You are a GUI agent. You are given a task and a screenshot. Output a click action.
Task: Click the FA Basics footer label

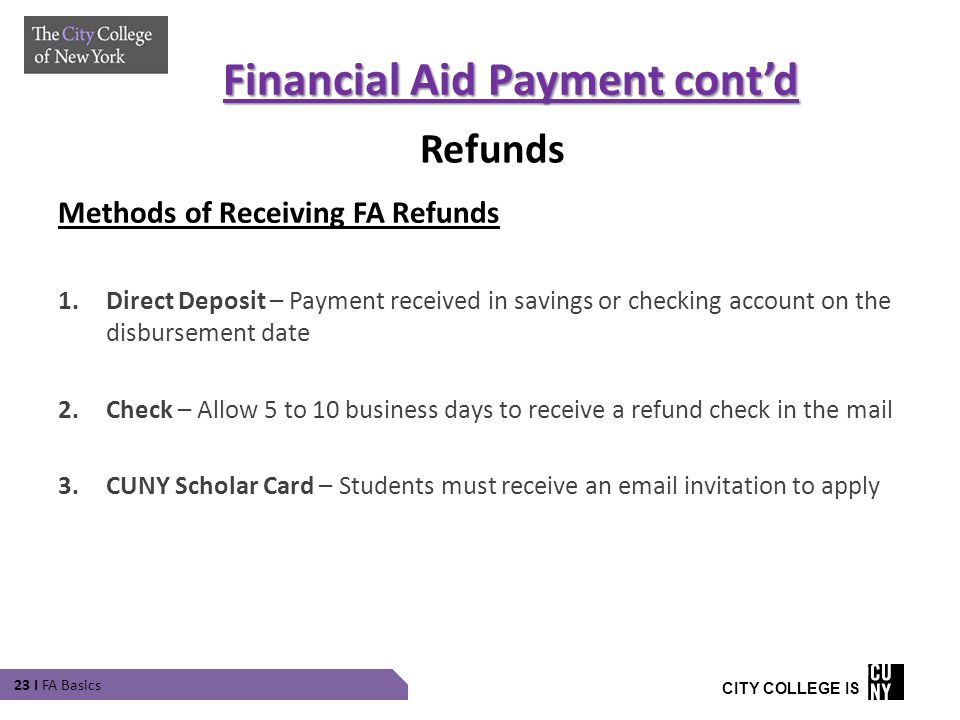pos(72,685)
